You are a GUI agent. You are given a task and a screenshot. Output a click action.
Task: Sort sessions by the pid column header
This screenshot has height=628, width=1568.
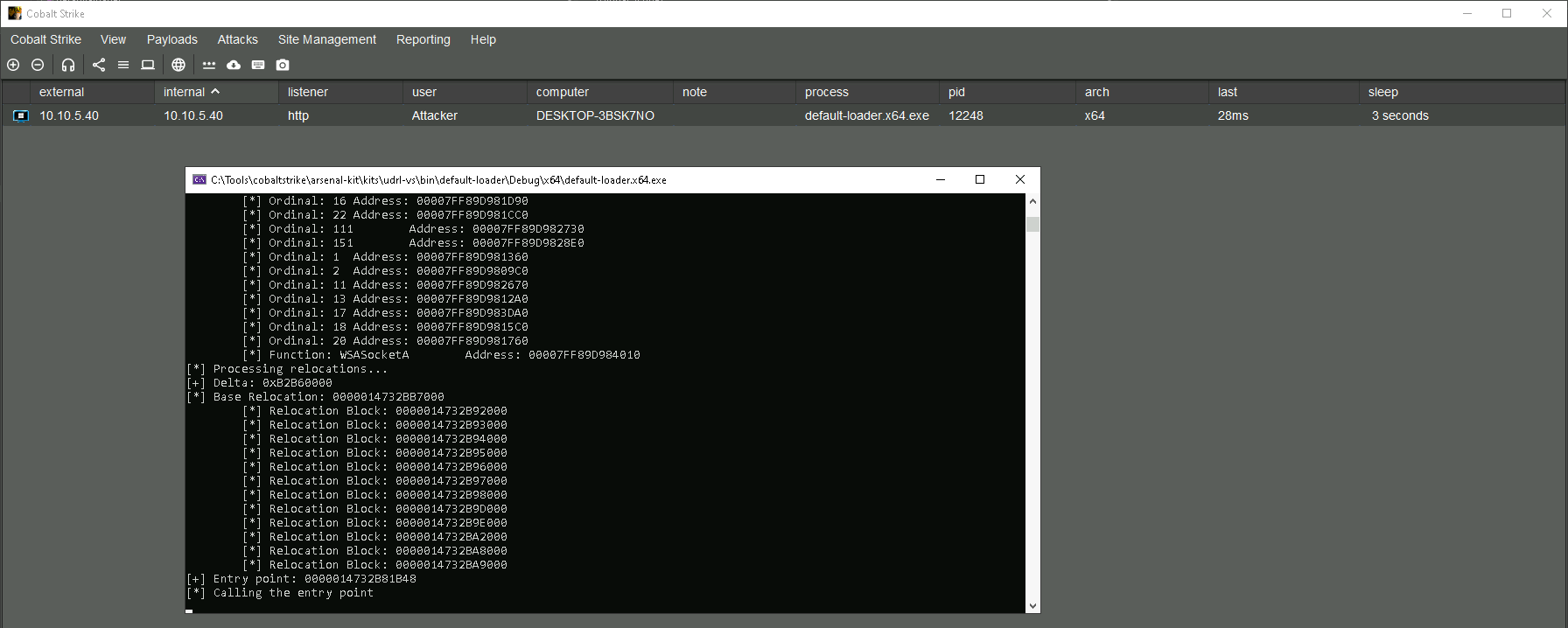956,92
